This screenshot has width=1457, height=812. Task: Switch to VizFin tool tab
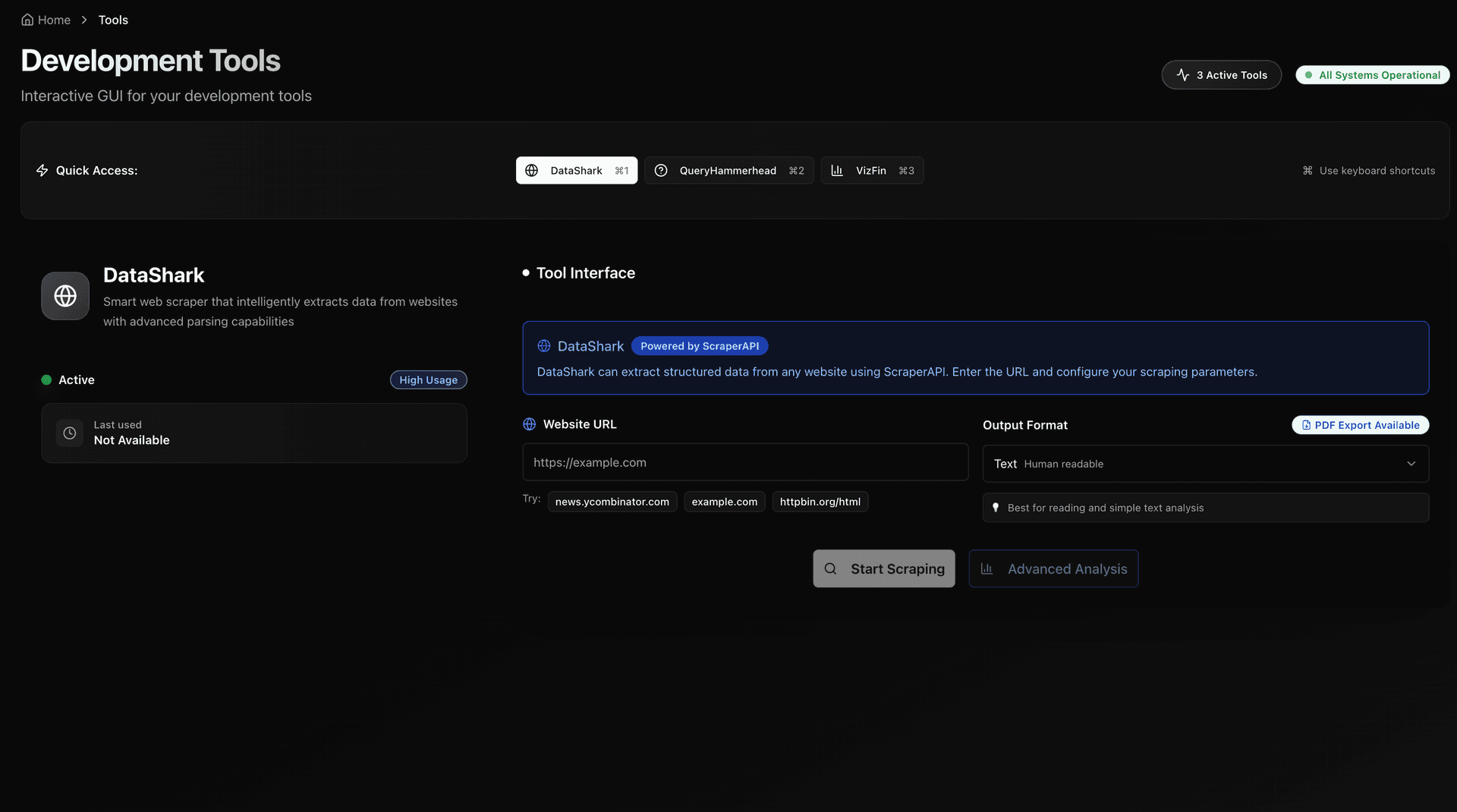[x=872, y=170]
